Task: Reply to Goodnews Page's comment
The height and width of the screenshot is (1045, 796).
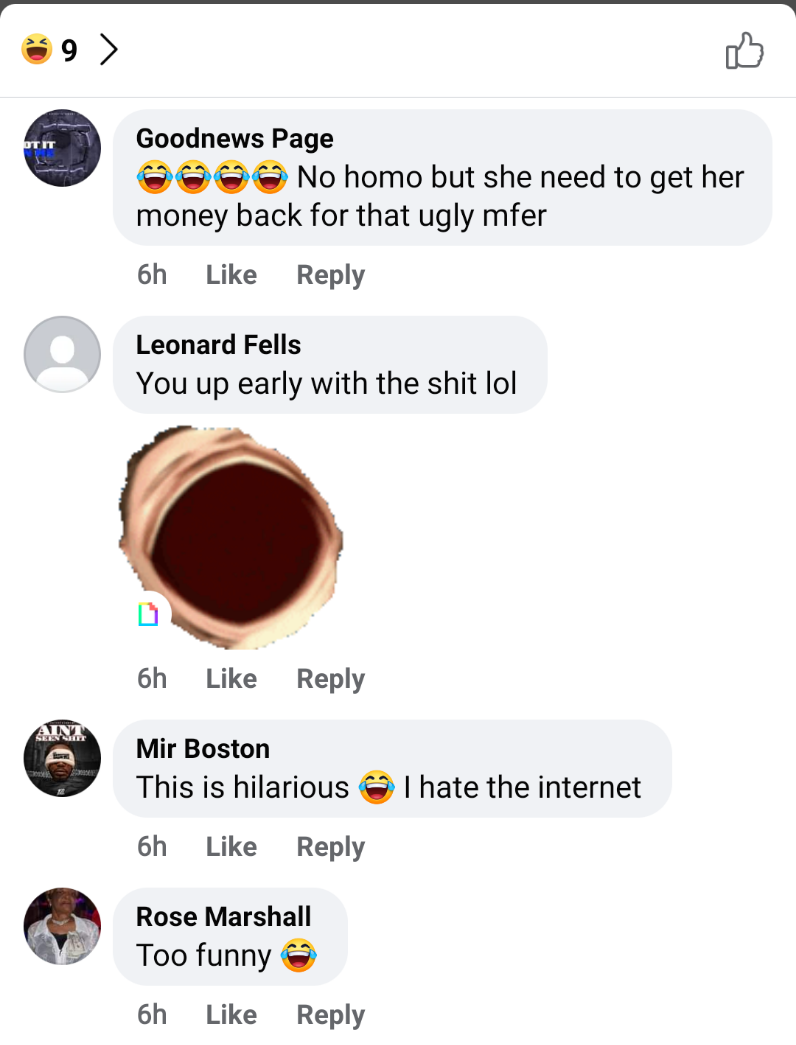Action: (331, 275)
